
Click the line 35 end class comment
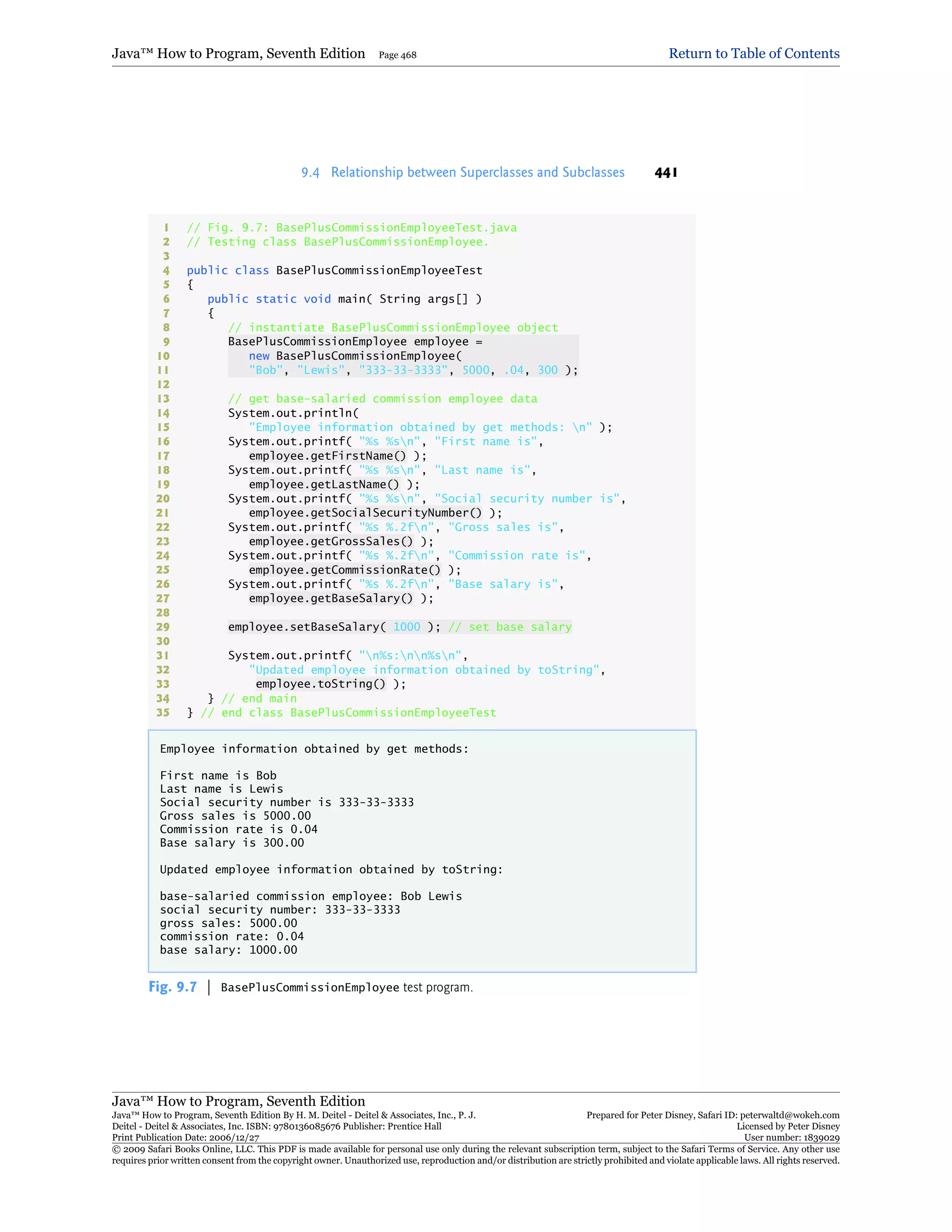tap(348, 712)
